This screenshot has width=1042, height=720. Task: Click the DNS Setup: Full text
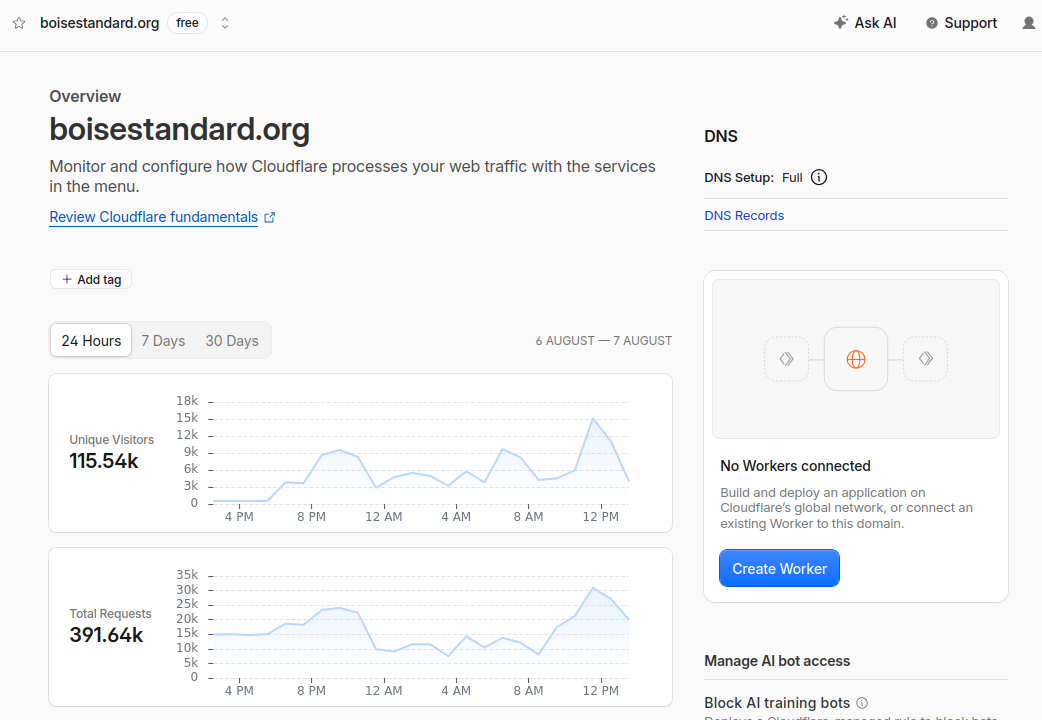[754, 178]
